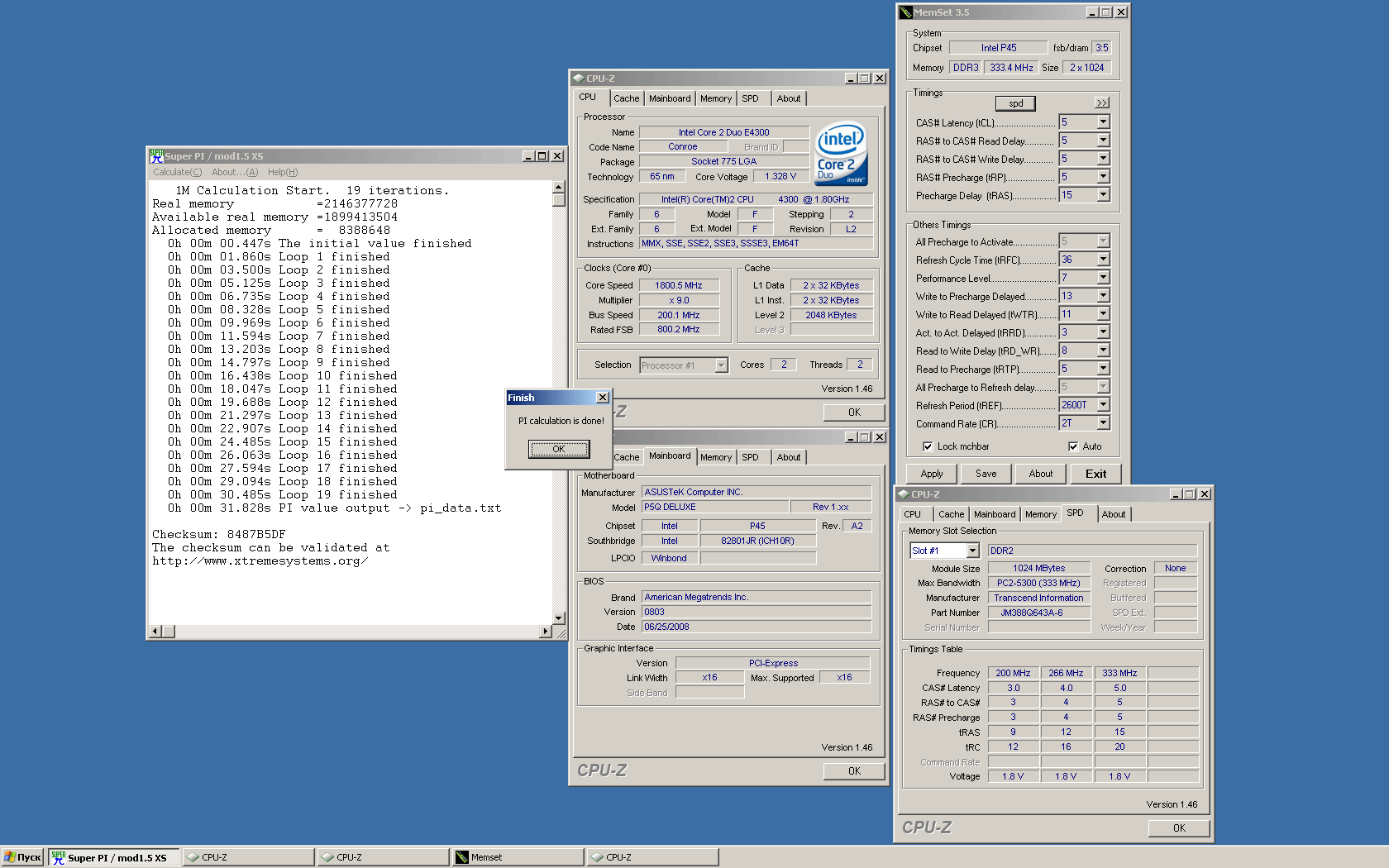Open RAS# Precharge (tRP) dropdown
This screenshot has height=868, width=1389.
(1103, 177)
